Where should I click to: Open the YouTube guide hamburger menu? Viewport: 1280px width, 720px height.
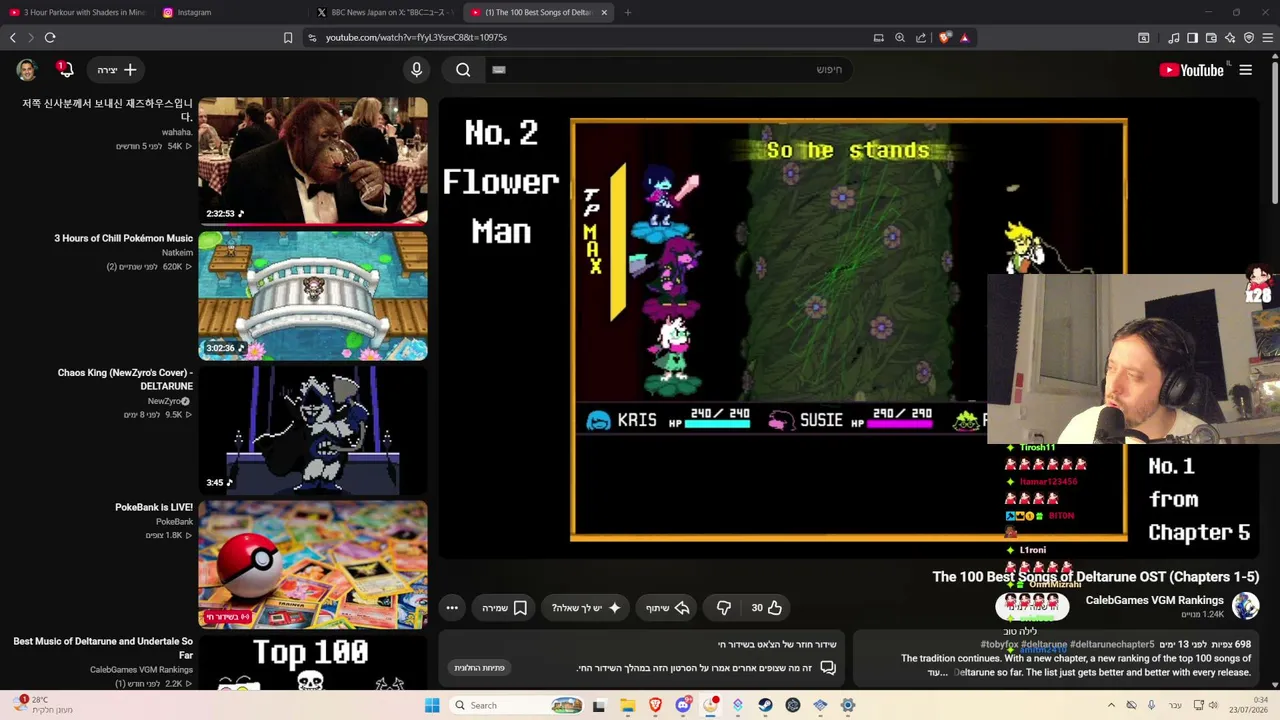tap(1245, 70)
